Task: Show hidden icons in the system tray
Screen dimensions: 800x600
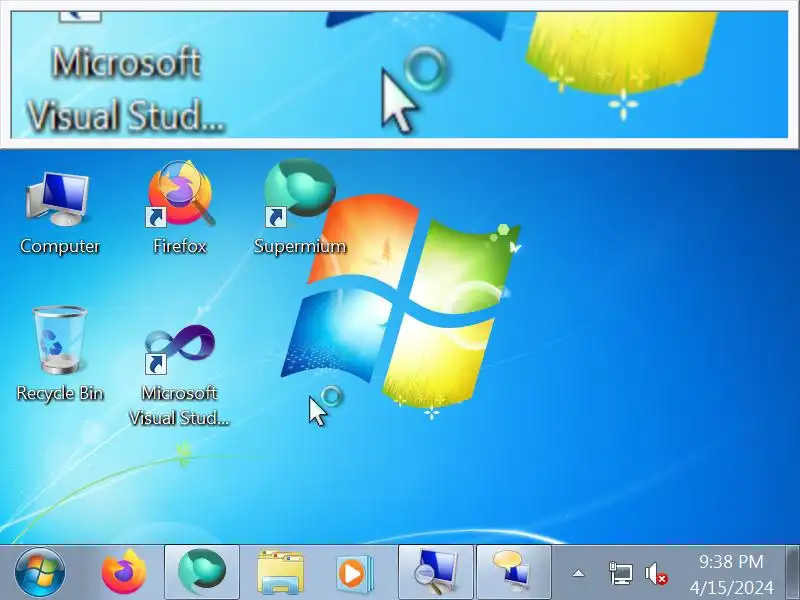Action: click(578, 573)
